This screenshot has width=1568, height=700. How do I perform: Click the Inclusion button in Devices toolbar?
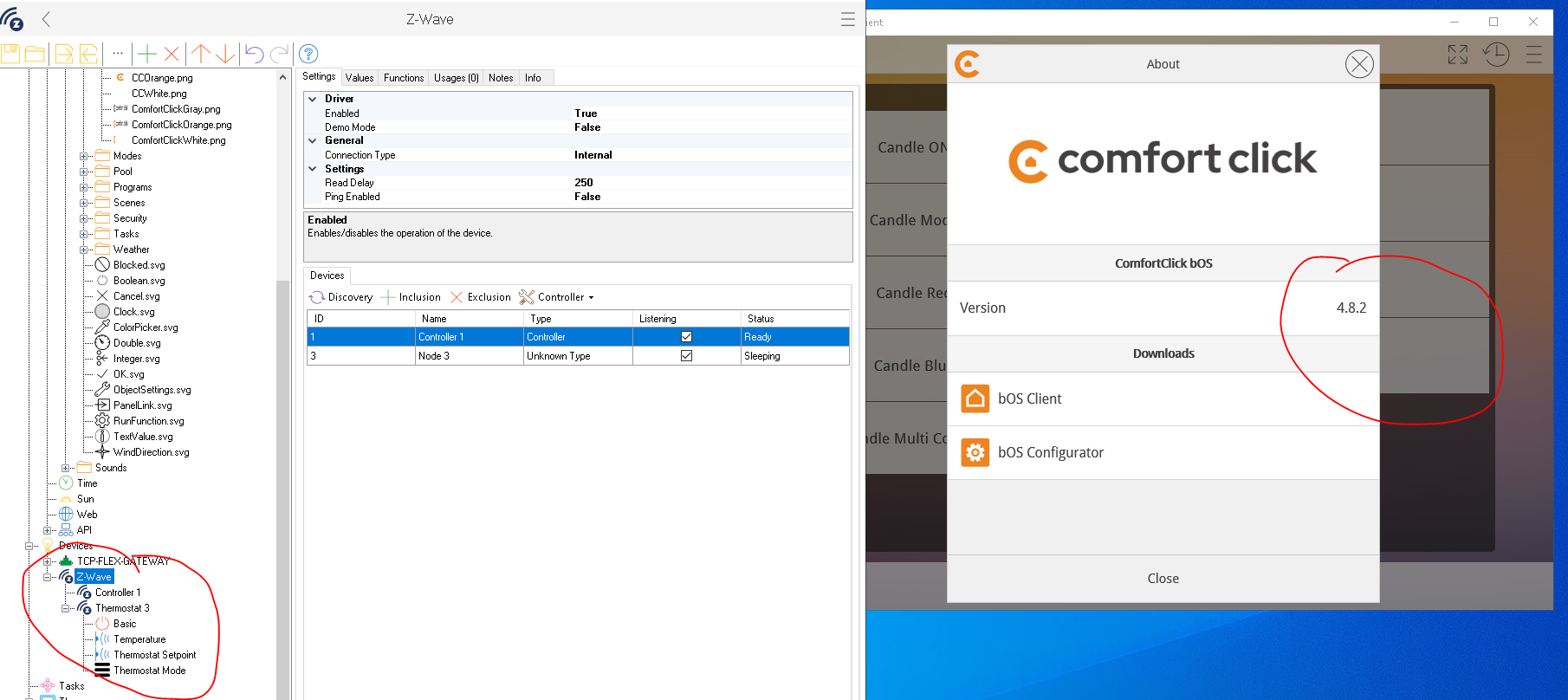[411, 297]
